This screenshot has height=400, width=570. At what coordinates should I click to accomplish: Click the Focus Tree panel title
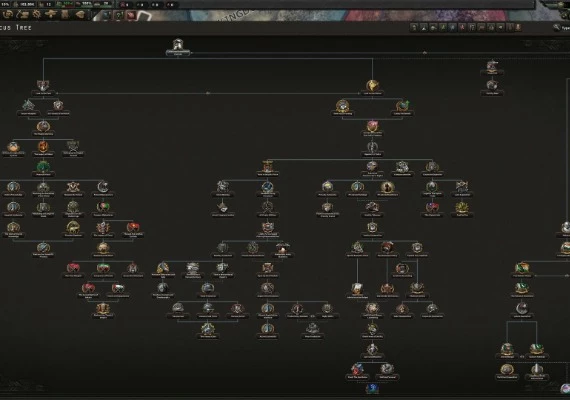click(x=16, y=28)
